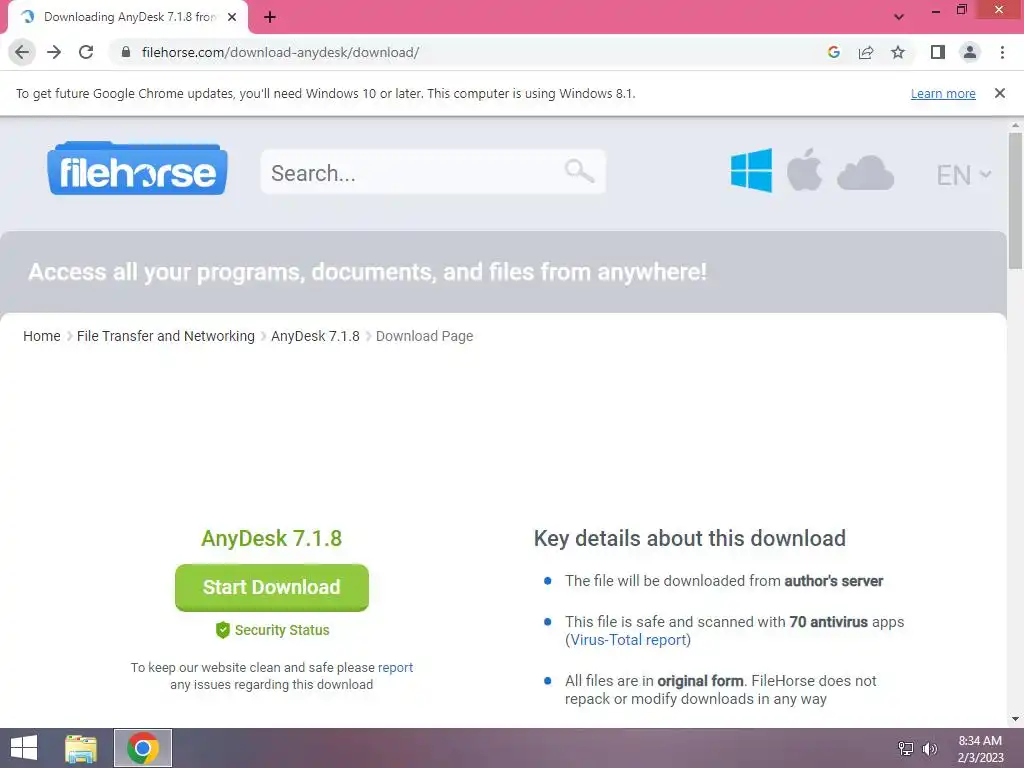Select the Downloading AnyDesk 7.1.8 tab
1024x768 pixels.
coord(128,17)
